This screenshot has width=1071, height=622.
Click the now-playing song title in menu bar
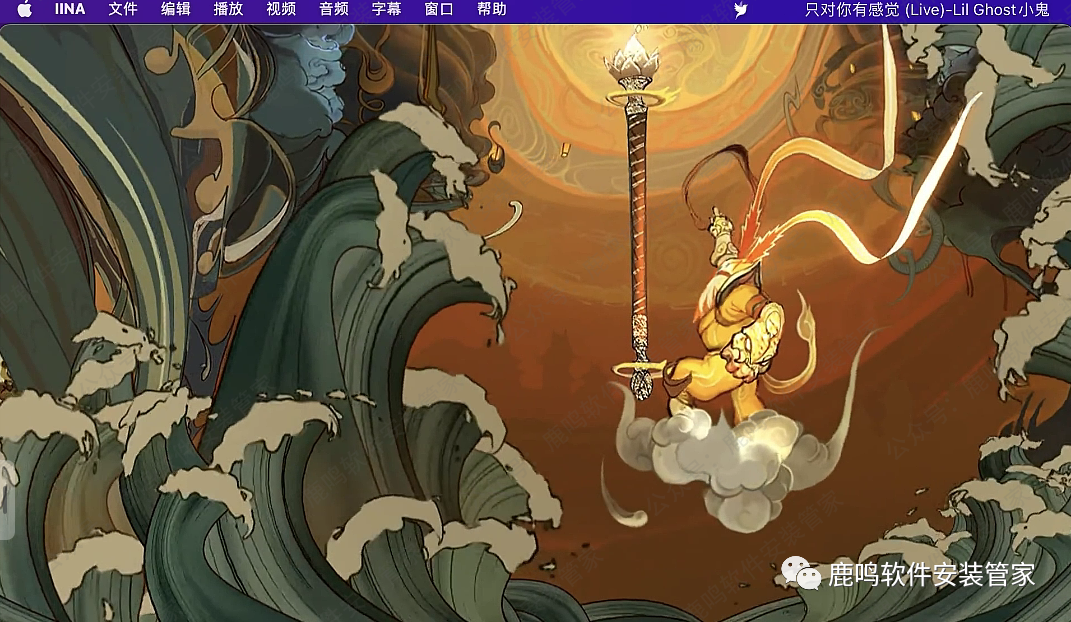point(926,10)
